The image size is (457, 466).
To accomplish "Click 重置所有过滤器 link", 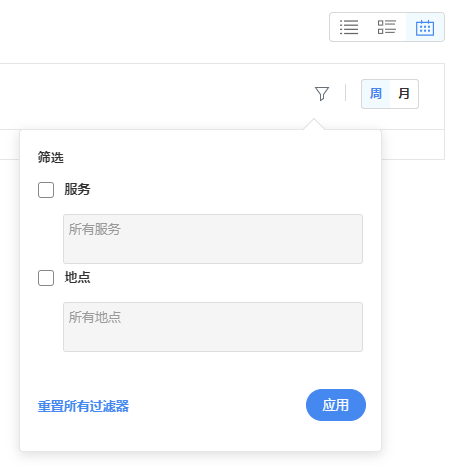I will pos(83,406).
